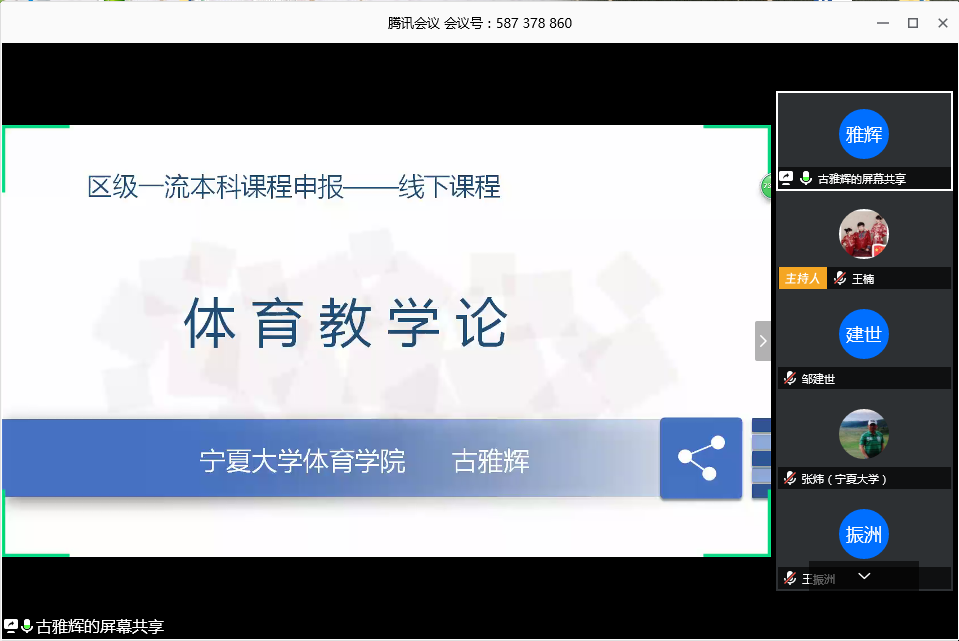This screenshot has width=959, height=641.
Task: Click the screen-share icon in 古雅辉's participant tile
Action: pyautogui.click(x=787, y=179)
